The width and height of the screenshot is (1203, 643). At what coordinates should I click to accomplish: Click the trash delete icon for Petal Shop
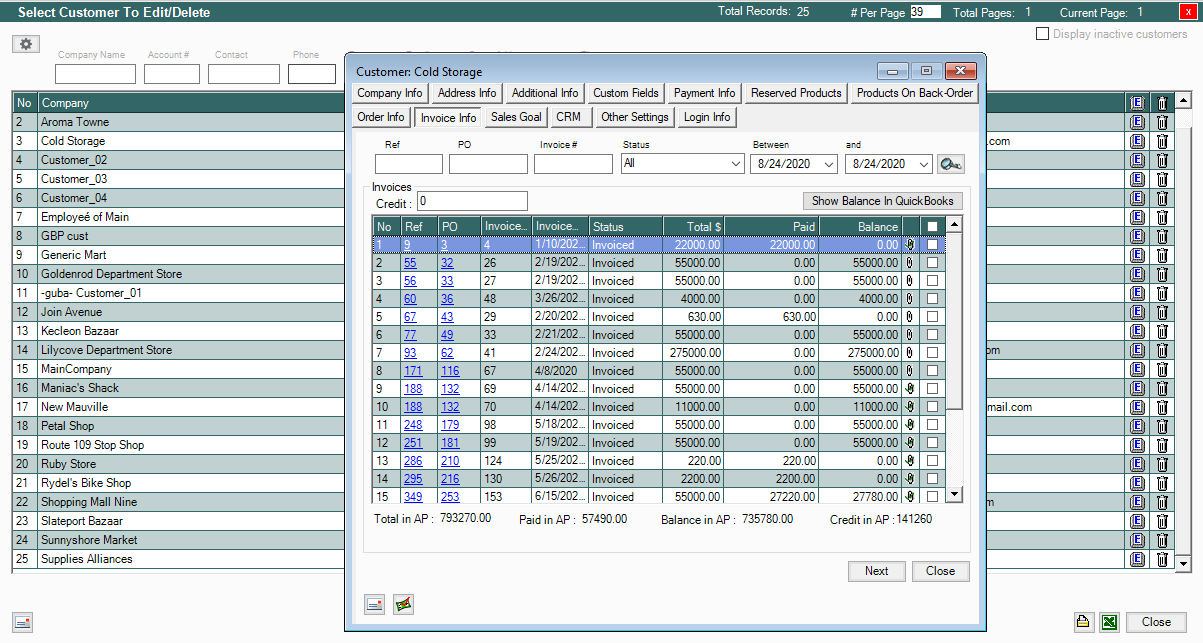pos(1162,426)
